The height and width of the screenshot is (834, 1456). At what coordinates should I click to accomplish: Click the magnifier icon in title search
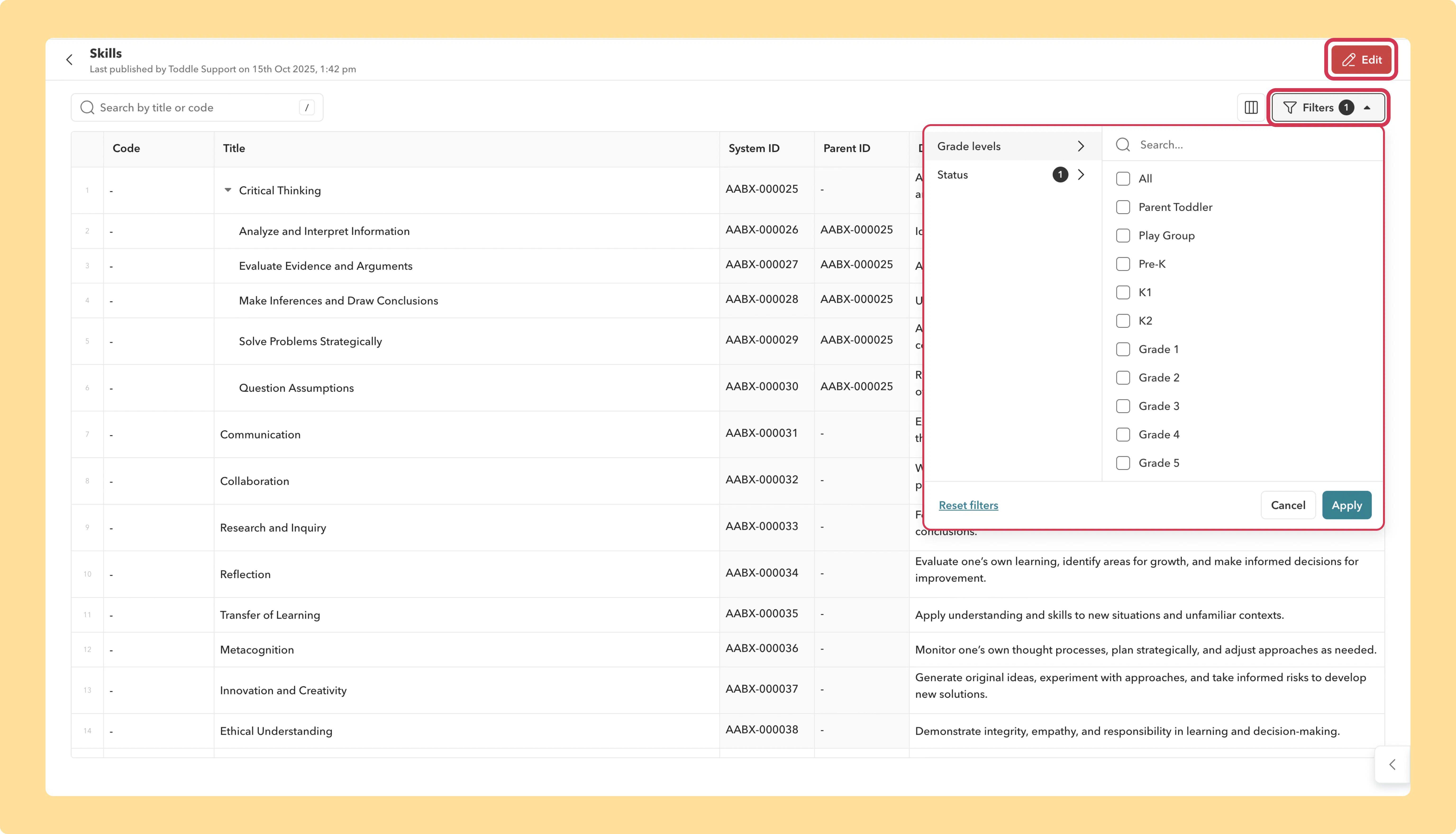tap(87, 108)
